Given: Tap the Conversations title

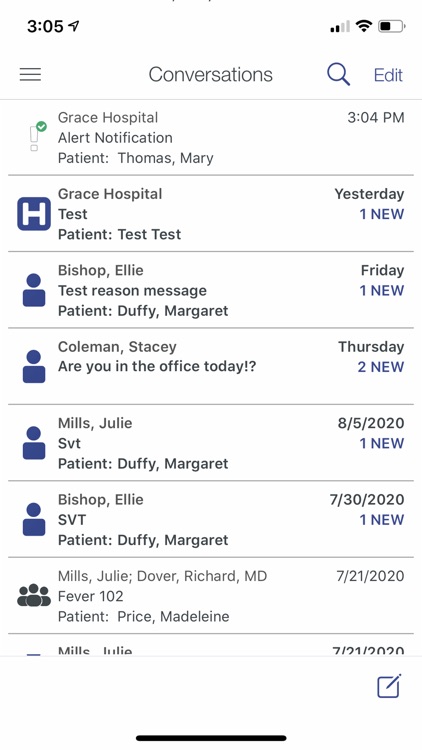Looking at the screenshot, I should pos(211,75).
